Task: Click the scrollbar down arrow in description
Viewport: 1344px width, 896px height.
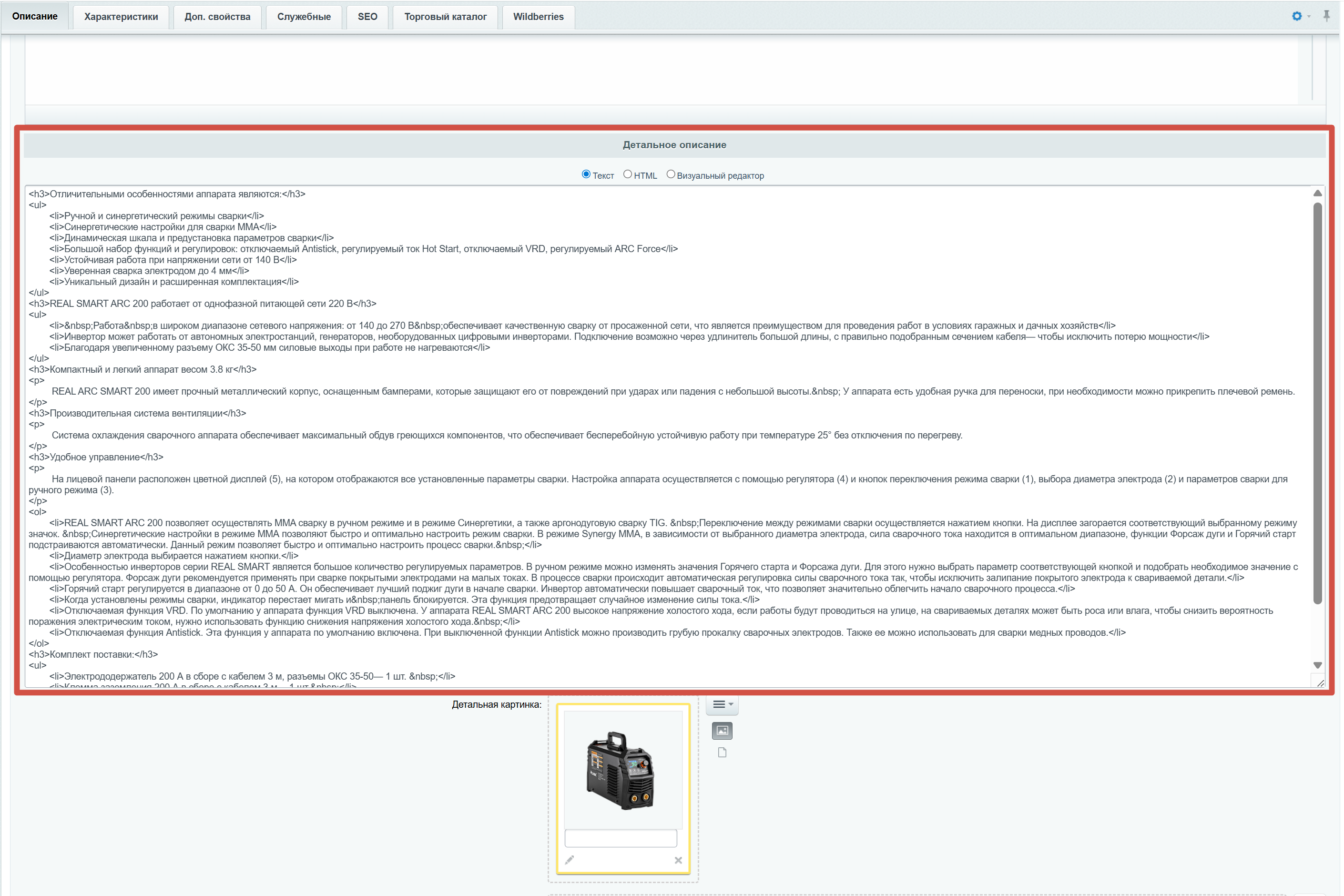Action: (1317, 665)
